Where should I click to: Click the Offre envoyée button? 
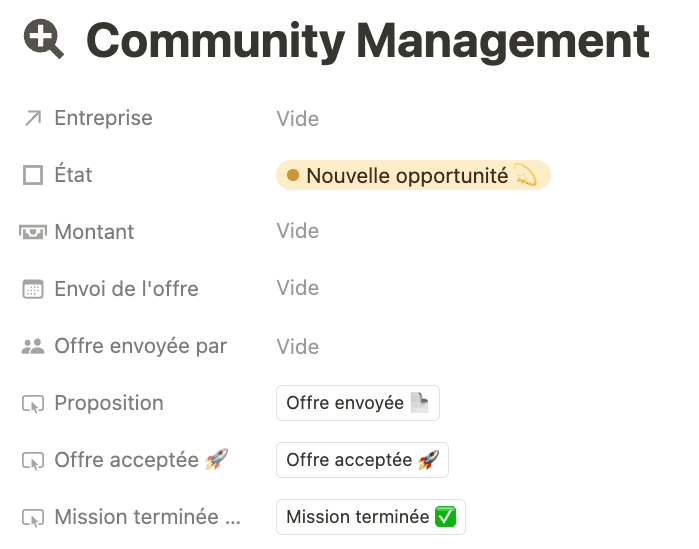358,403
